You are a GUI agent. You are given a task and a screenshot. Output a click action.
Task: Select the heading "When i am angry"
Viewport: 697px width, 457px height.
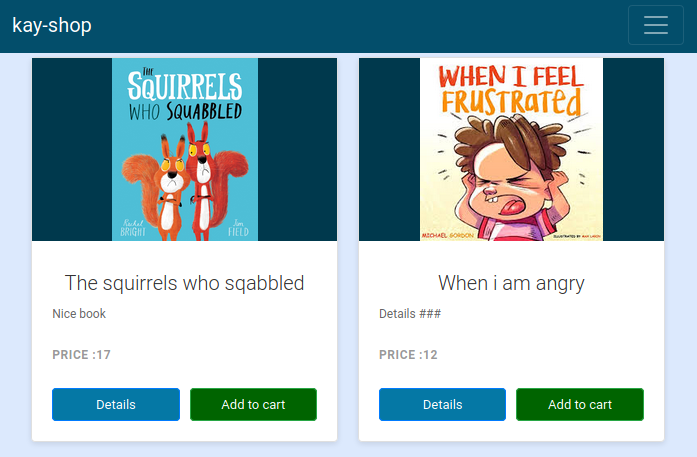click(511, 283)
